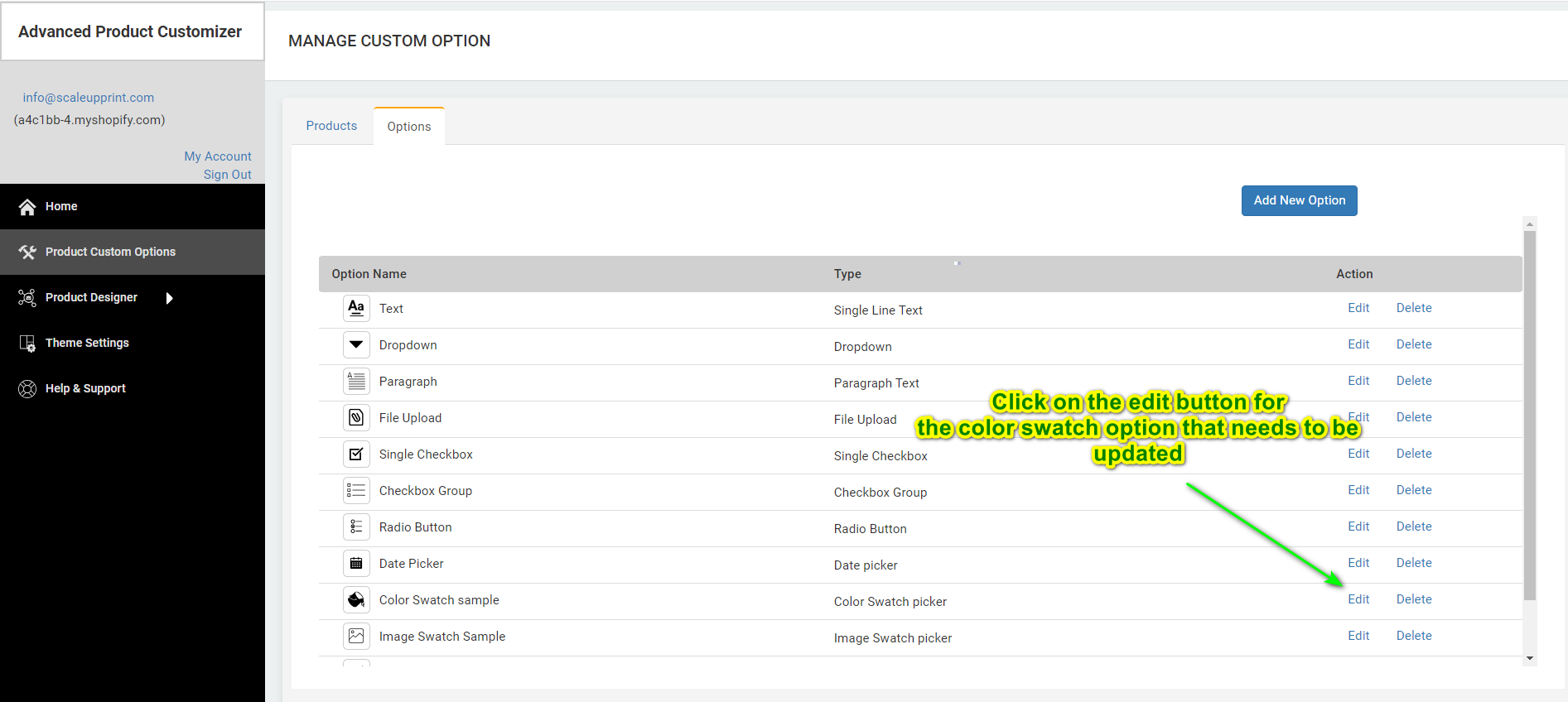Viewport: 1568px width, 702px height.
Task: Click the 'Color Swatch sample' option name
Action: tap(439, 600)
